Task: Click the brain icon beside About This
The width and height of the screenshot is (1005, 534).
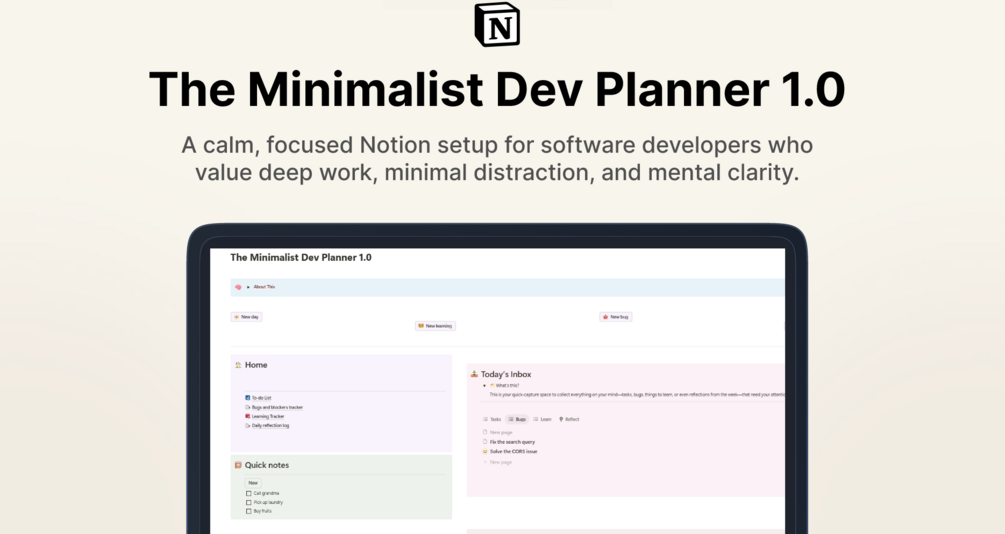Action: tap(238, 287)
